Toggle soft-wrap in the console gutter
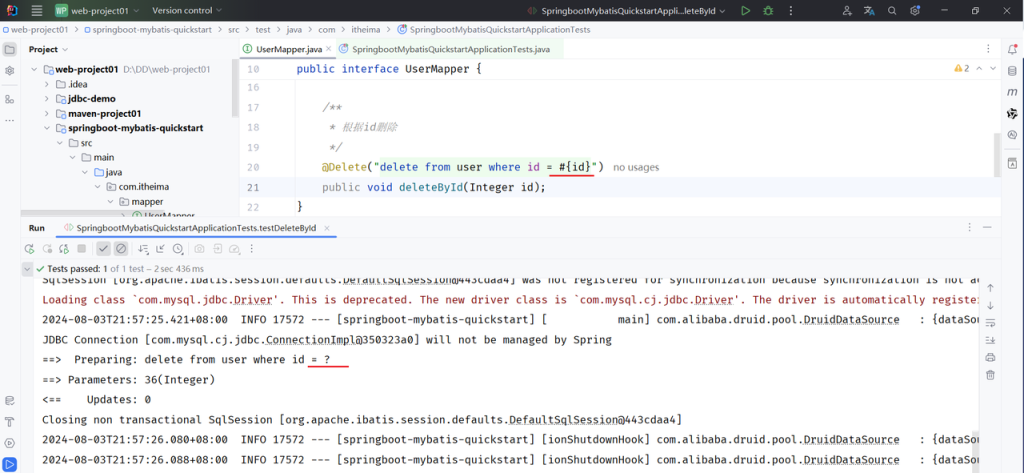The width and height of the screenshot is (1024, 473). click(x=990, y=323)
